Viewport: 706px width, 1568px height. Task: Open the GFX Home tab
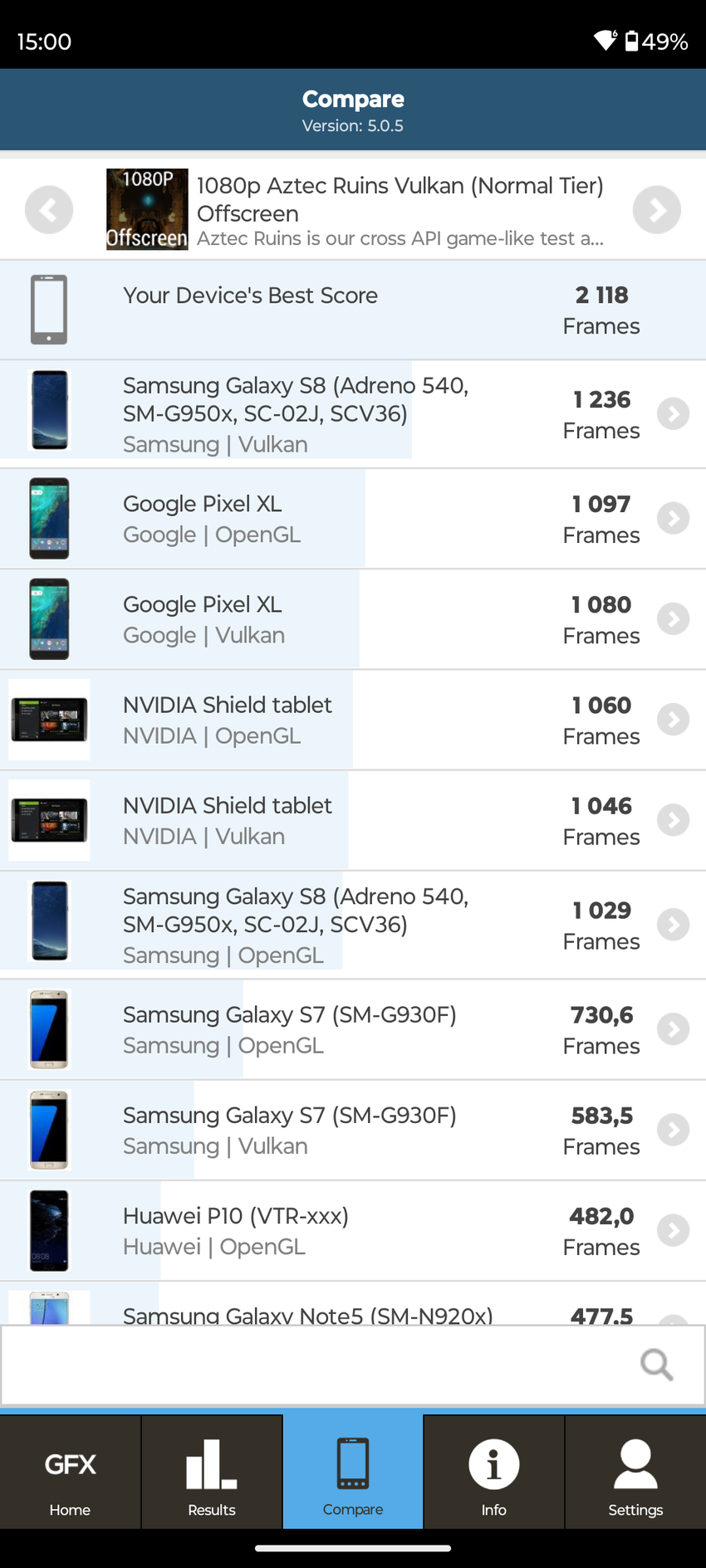click(70, 1473)
